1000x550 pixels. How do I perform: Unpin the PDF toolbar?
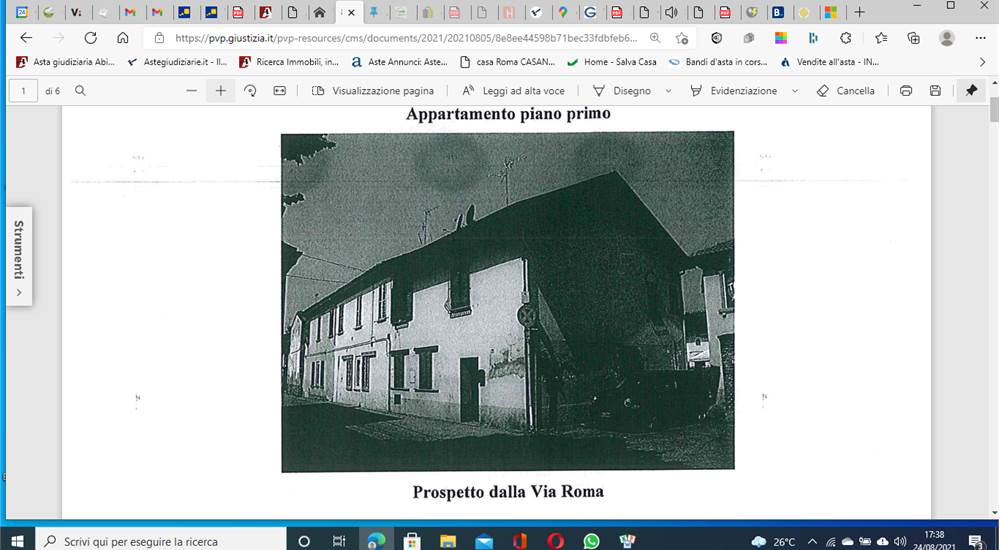971,91
